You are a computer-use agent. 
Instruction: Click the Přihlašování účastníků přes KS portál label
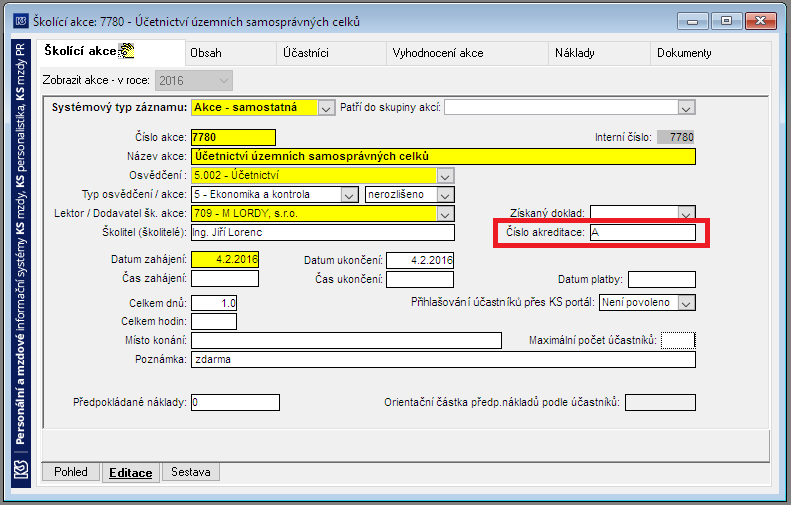[502, 303]
